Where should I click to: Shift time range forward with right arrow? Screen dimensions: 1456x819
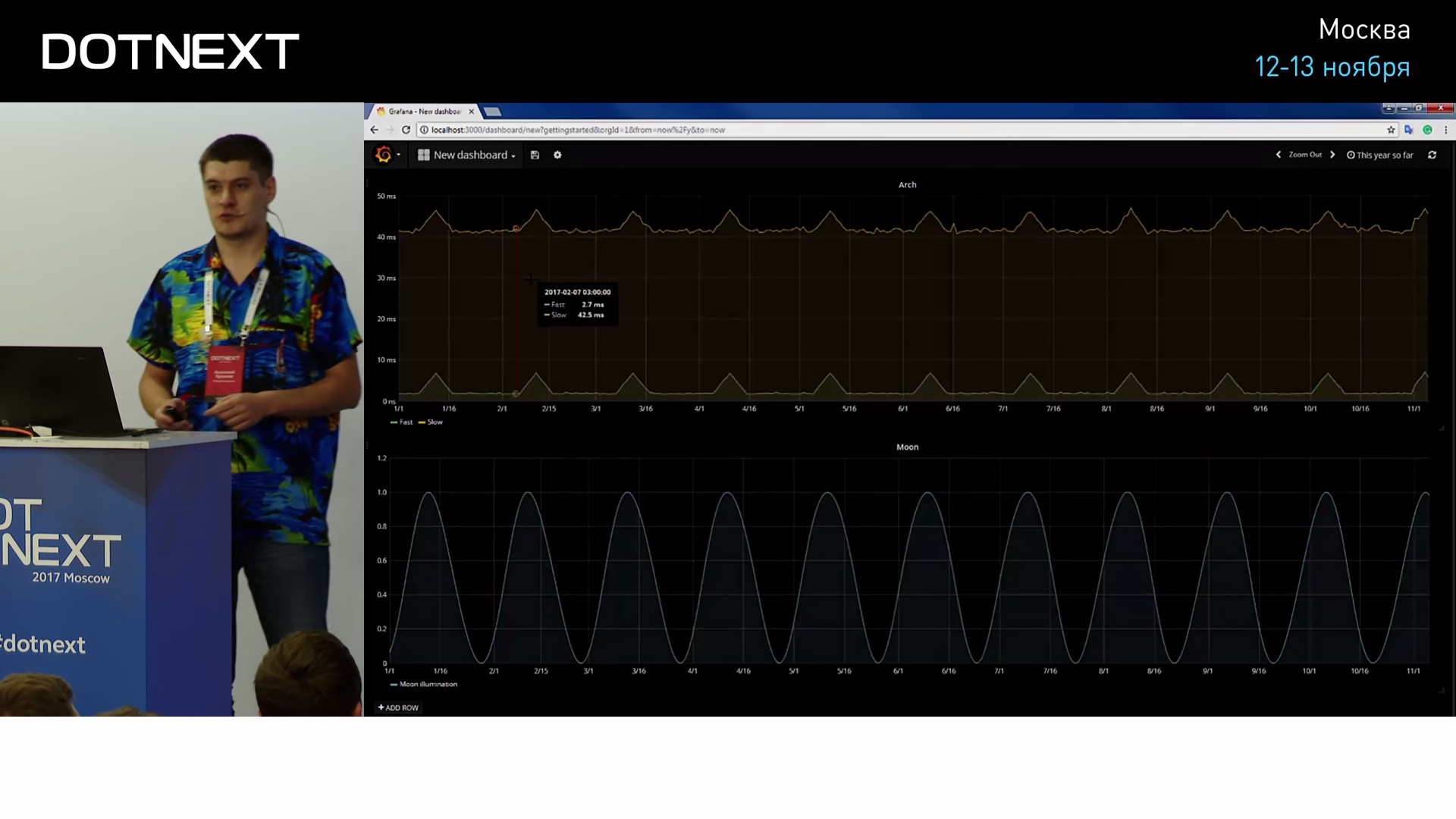[x=1332, y=155]
